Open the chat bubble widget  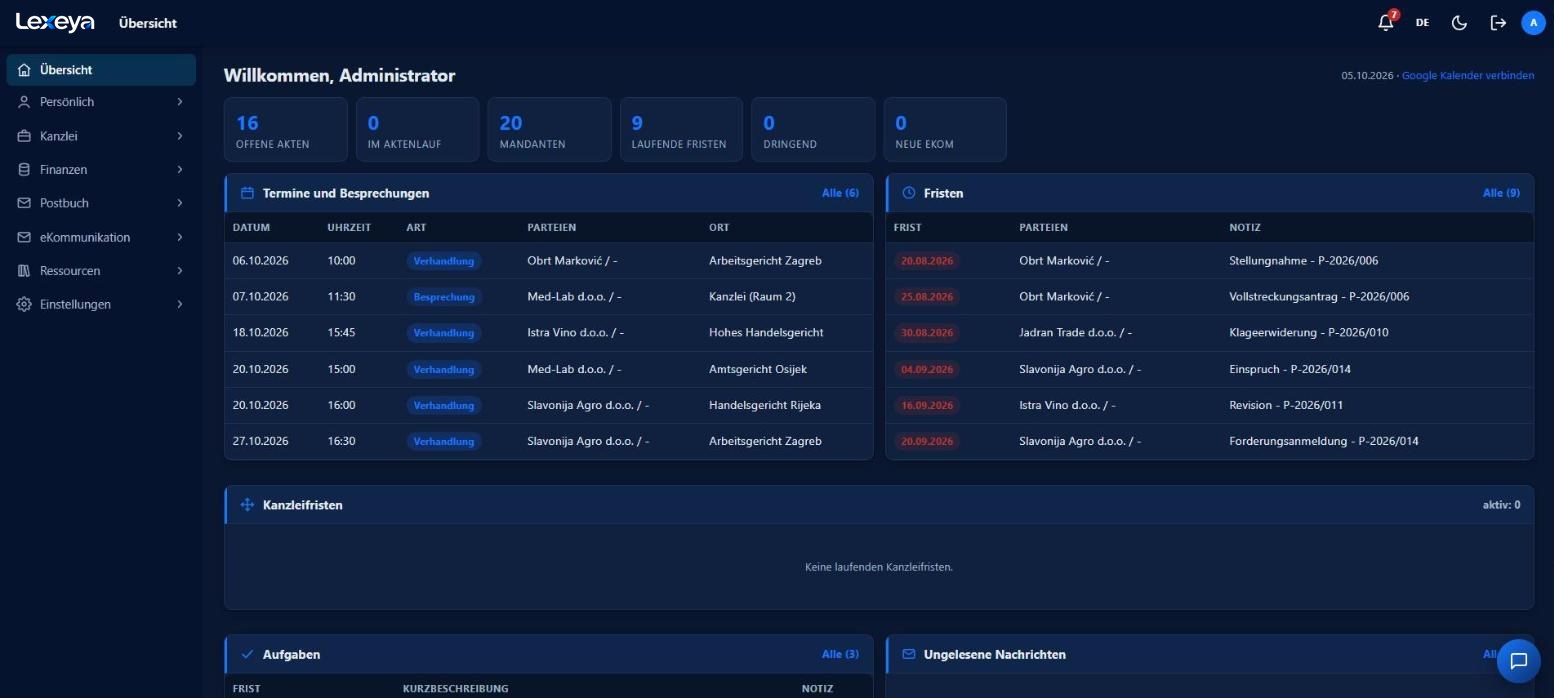(x=1519, y=661)
